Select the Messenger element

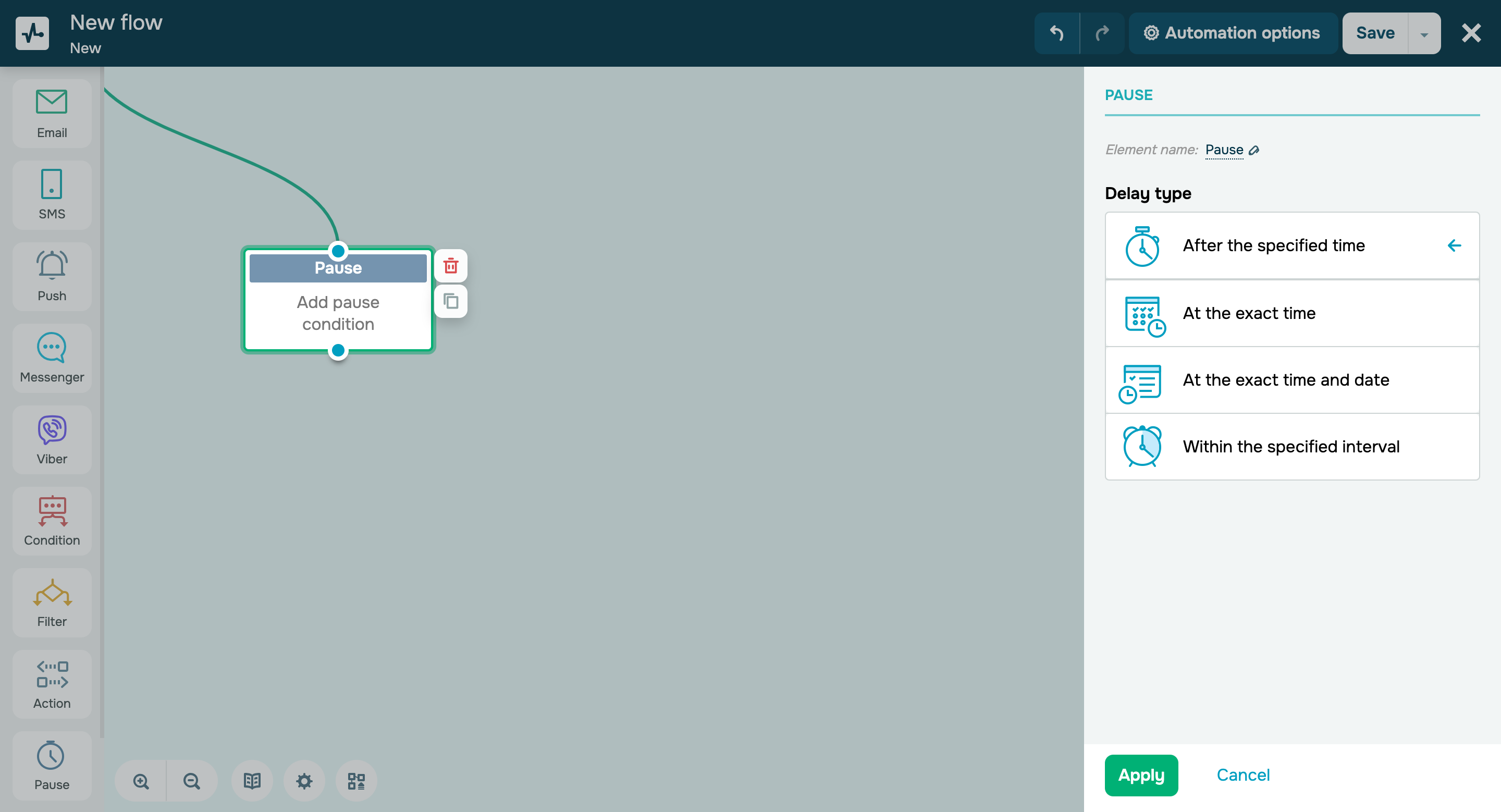click(x=51, y=358)
